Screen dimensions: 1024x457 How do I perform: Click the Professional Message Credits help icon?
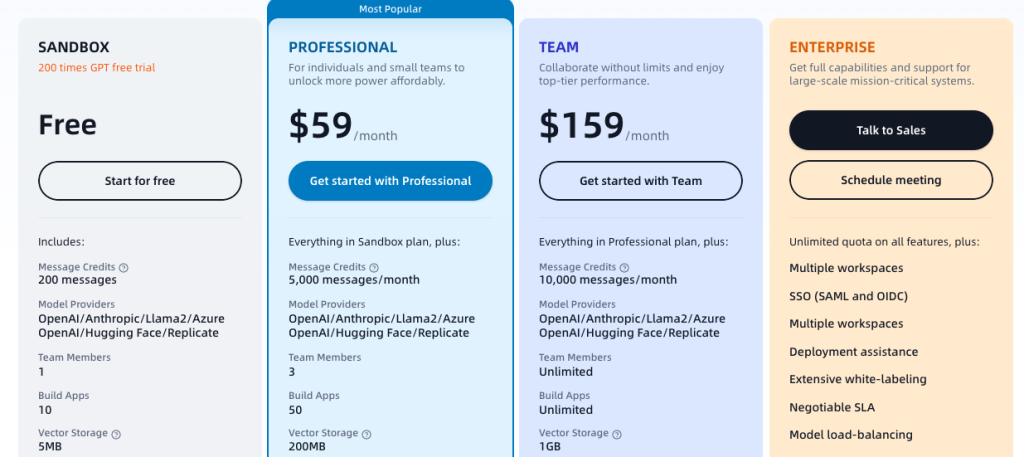coord(374,268)
